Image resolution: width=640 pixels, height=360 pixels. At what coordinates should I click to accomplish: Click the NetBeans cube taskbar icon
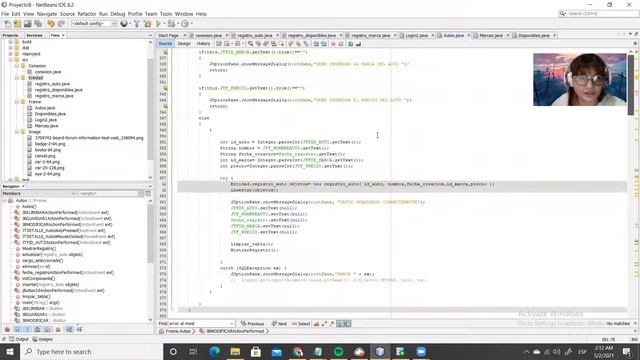(380, 351)
